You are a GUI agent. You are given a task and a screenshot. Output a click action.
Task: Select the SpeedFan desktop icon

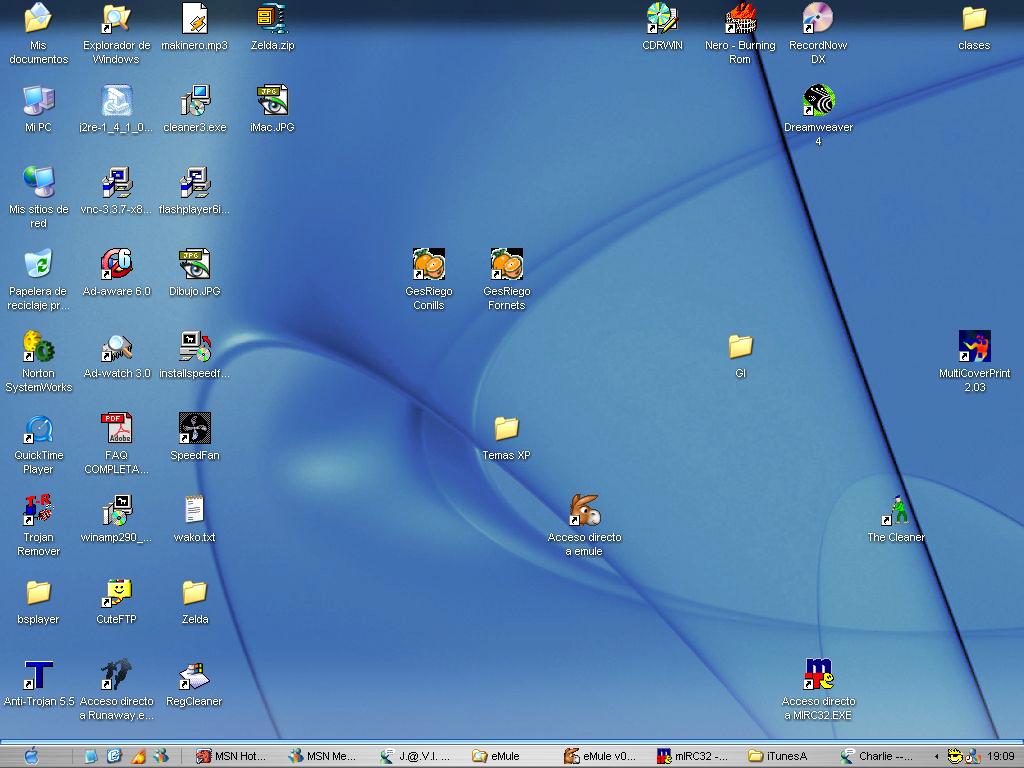pyautogui.click(x=194, y=429)
